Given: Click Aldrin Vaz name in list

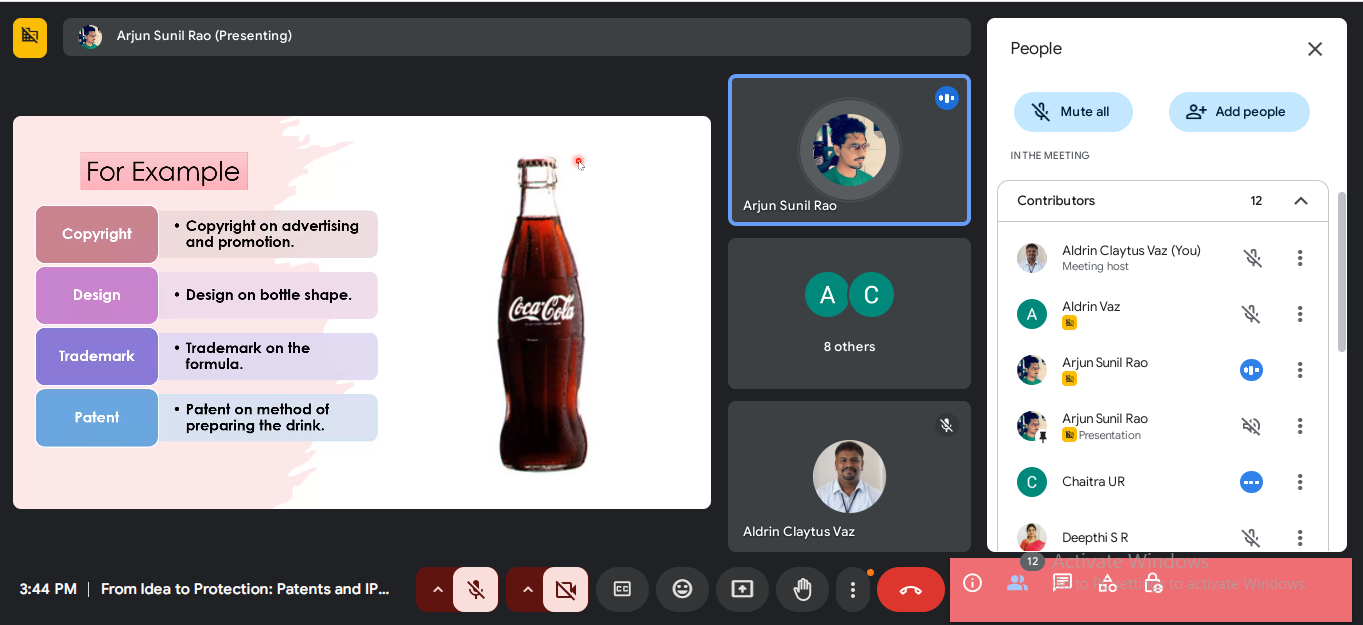Looking at the screenshot, I should [x=1091, y=307].
